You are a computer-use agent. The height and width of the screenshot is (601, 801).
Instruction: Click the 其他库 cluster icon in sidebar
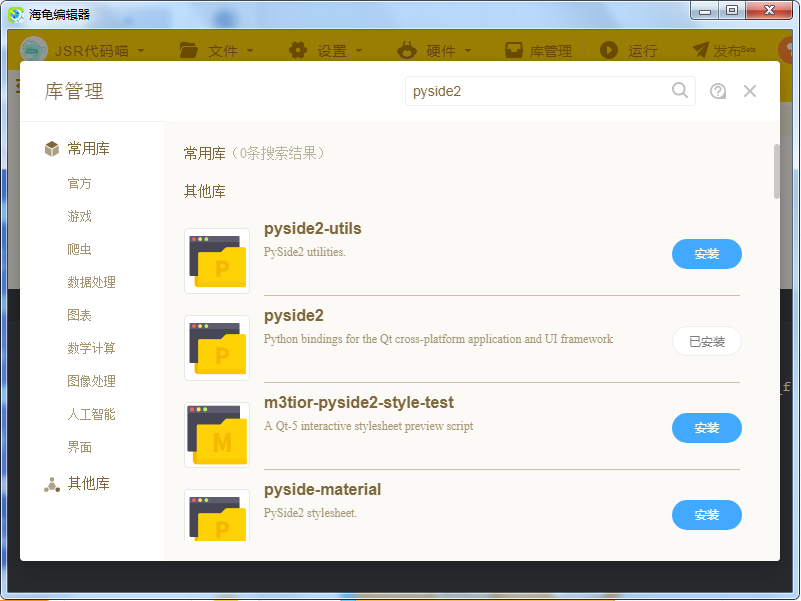click(x=52, y=484)
